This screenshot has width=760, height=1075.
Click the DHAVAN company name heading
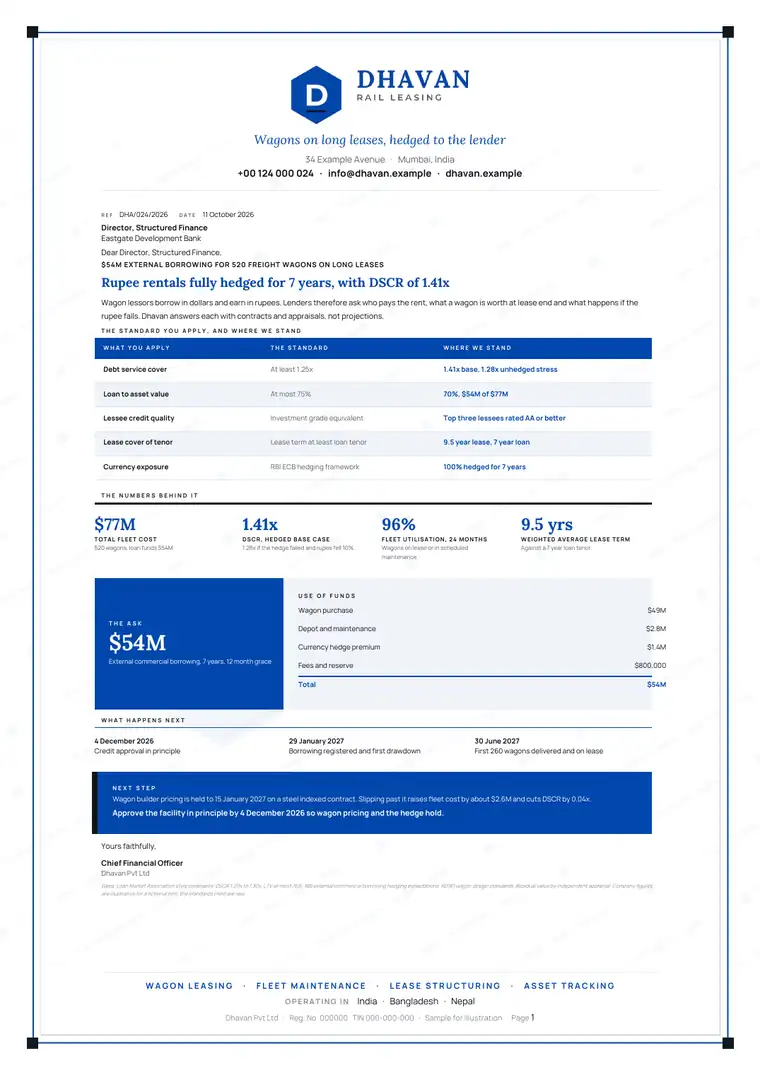click(413, 80)
